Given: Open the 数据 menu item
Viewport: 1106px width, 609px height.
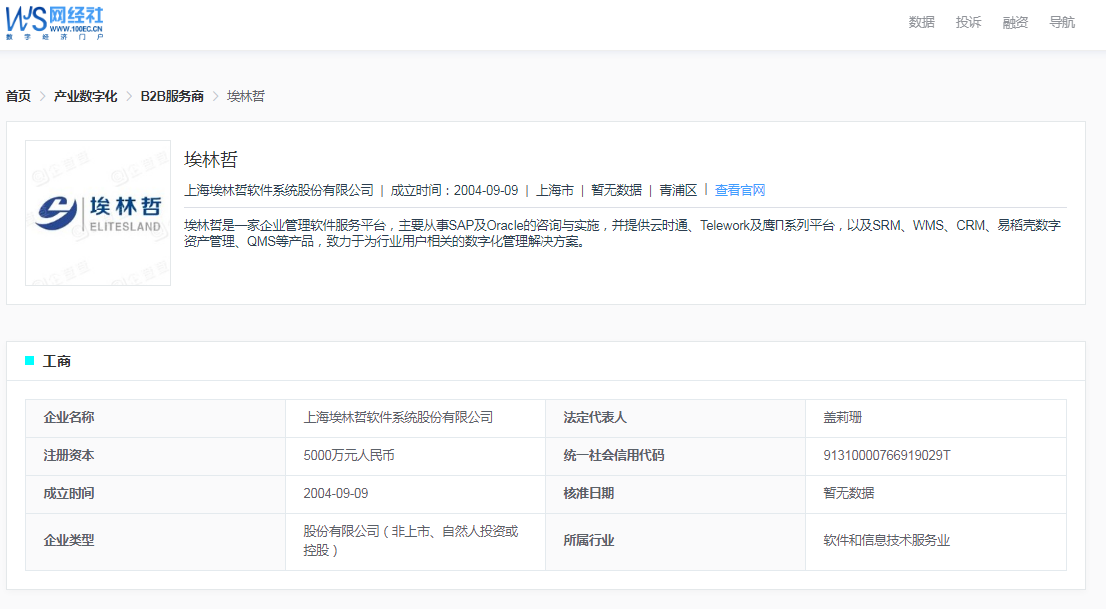Looking at the screenshot, I should [x=921, y=23].
